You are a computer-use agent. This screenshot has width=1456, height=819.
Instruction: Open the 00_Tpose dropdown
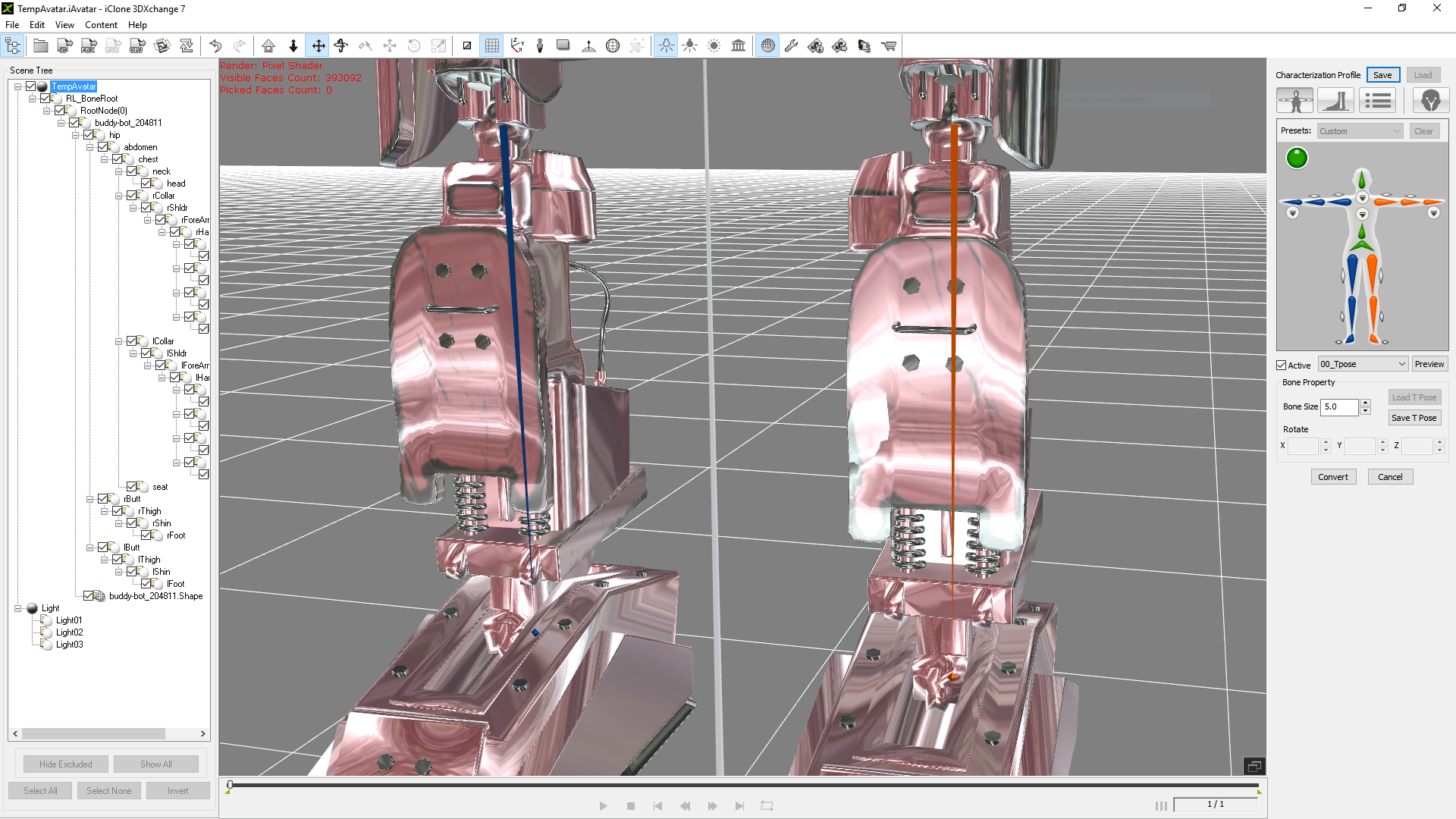pos(1363,364)
